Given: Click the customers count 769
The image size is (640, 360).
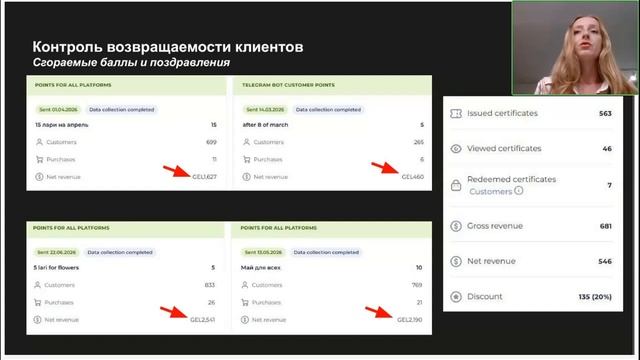Looking at the screenshot, I should (417, 285).
